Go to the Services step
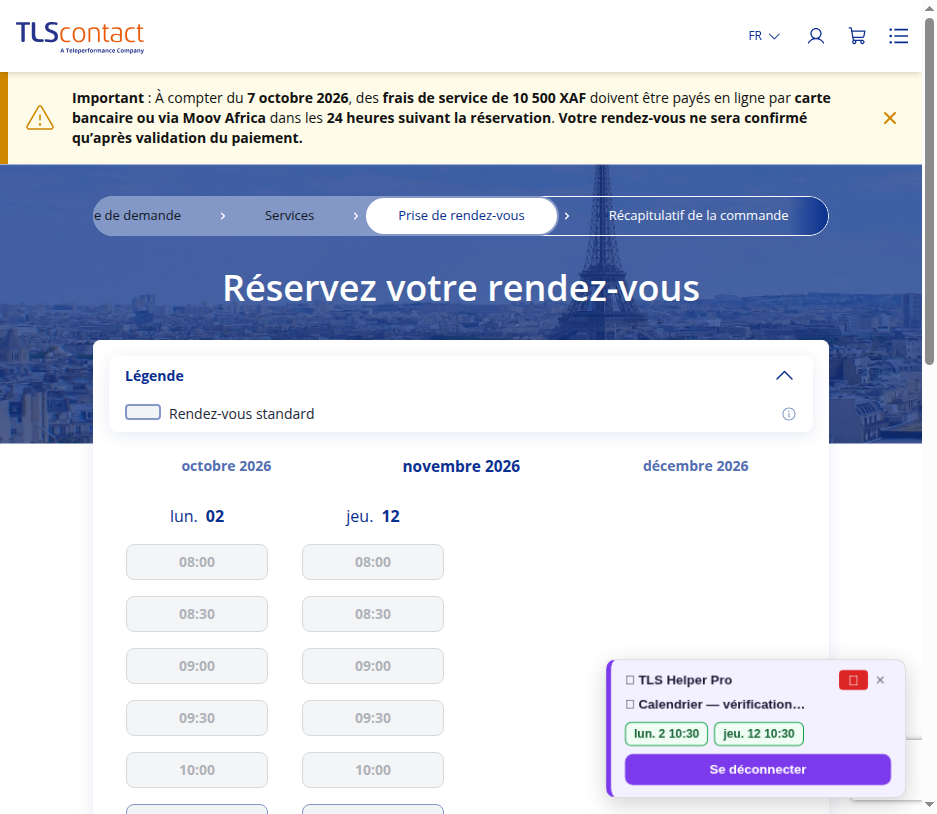937x814 pixels. point(289,216)
